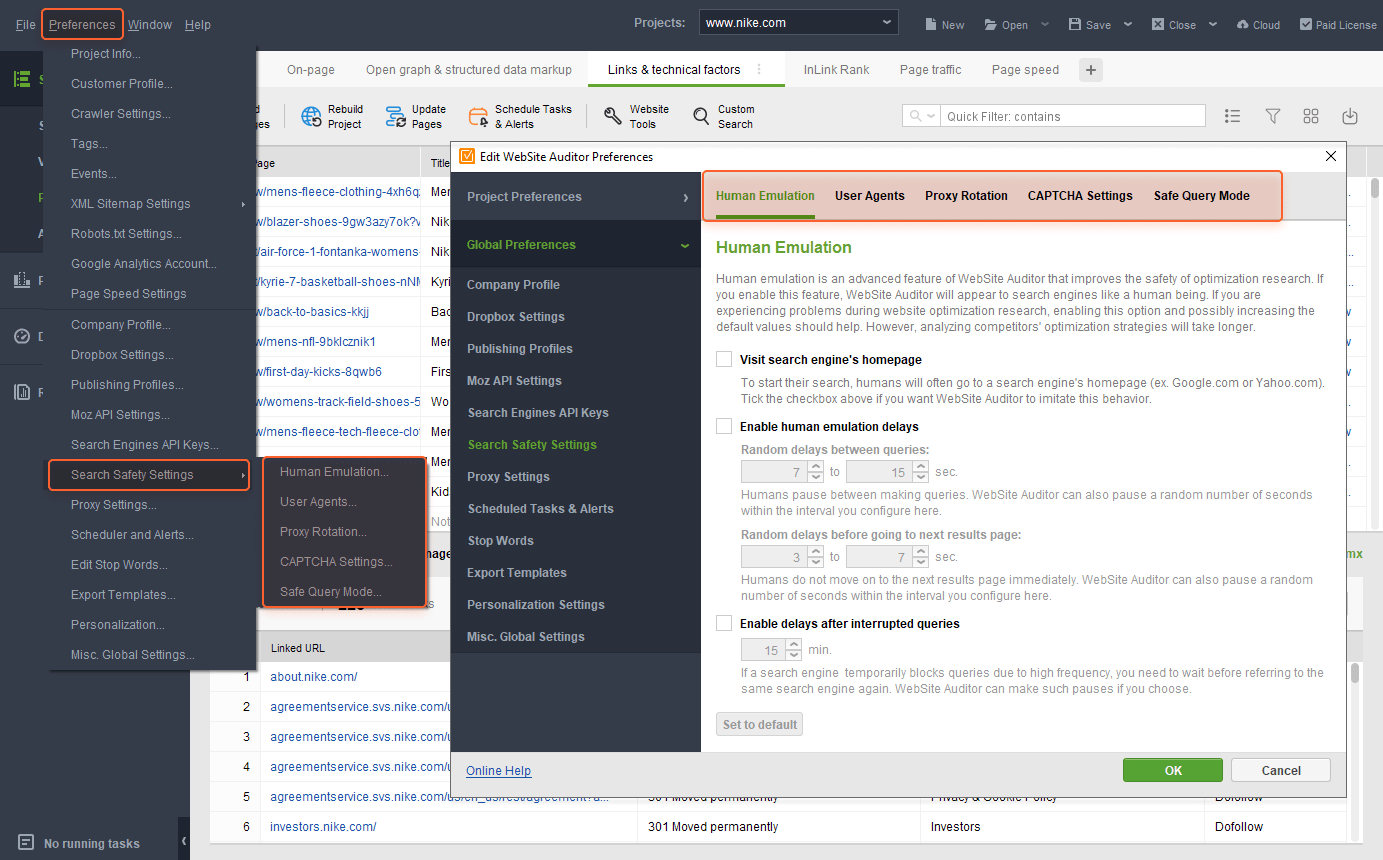
Task: Enable human emulation delays checkbox
Action: (724, 426)
